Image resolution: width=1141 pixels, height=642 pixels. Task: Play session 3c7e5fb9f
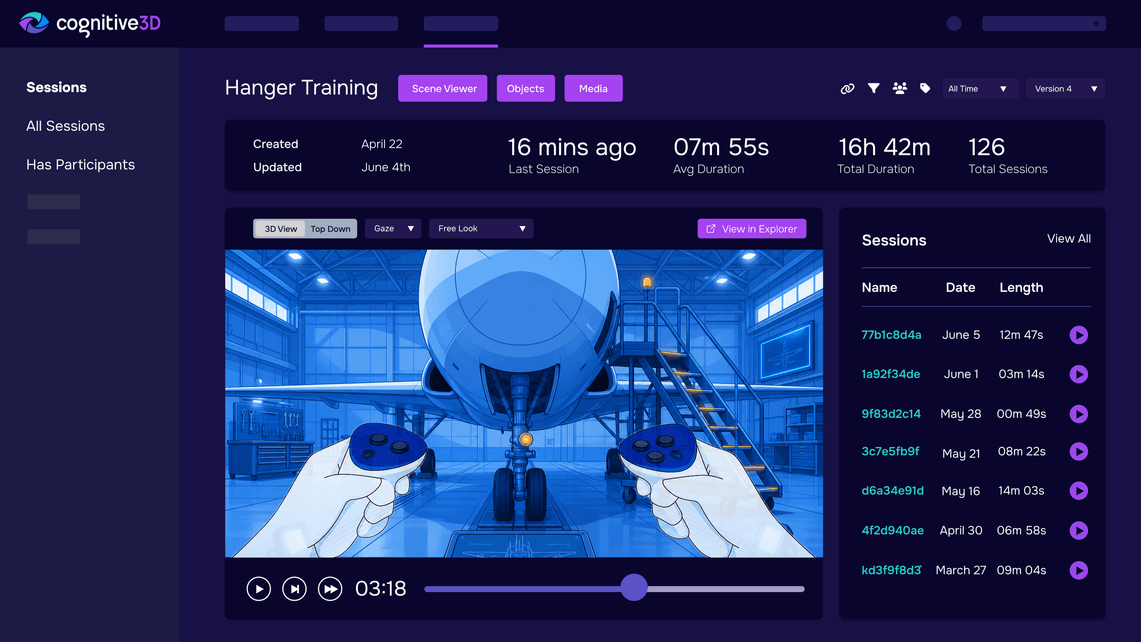pyautogui.click(x=1078, y=451)
